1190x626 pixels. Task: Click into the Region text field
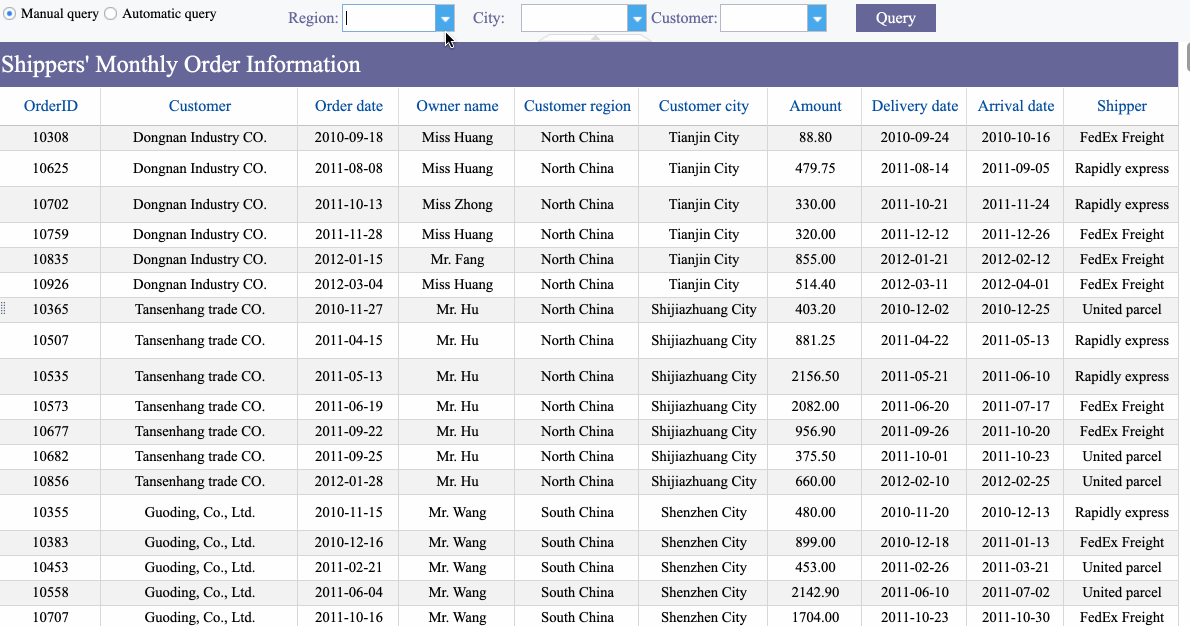coord(390,18)
